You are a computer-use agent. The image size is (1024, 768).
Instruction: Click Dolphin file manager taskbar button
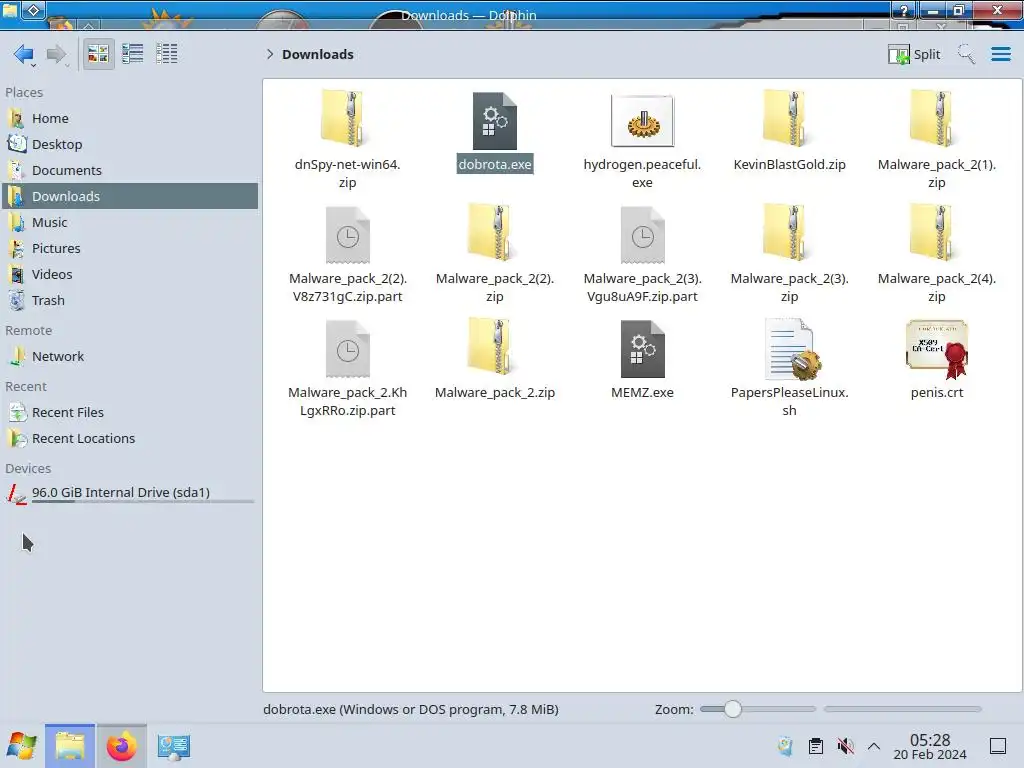tap(70, 746)
